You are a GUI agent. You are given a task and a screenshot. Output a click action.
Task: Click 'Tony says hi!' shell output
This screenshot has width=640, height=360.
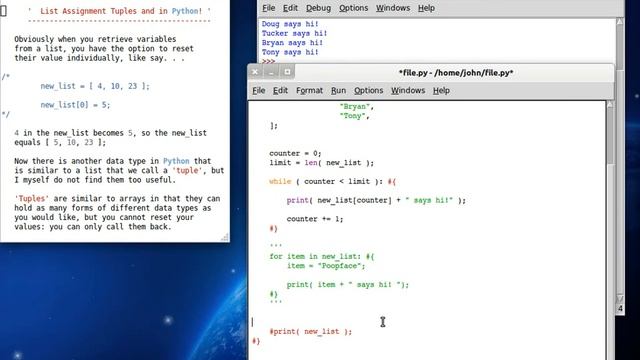[290, 52]
